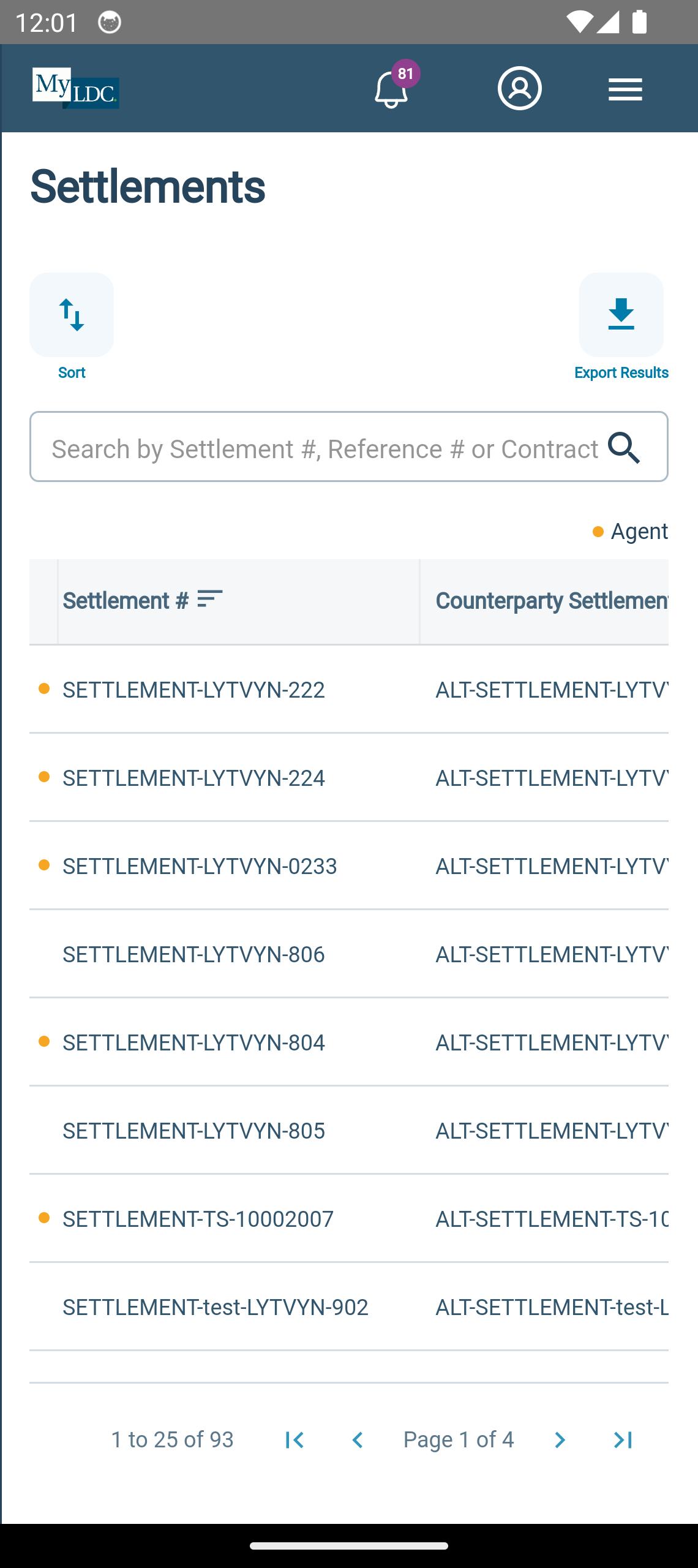Open the notifications bell icon

point(391,89)
